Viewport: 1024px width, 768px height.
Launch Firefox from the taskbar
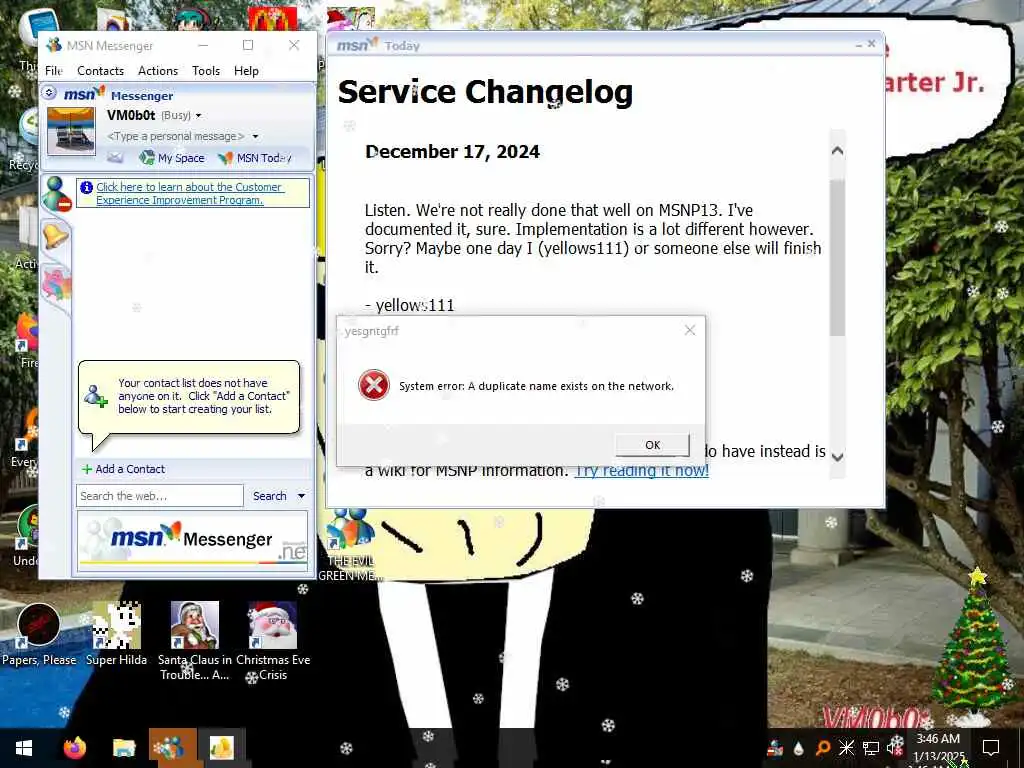click(x=74, y=748)
